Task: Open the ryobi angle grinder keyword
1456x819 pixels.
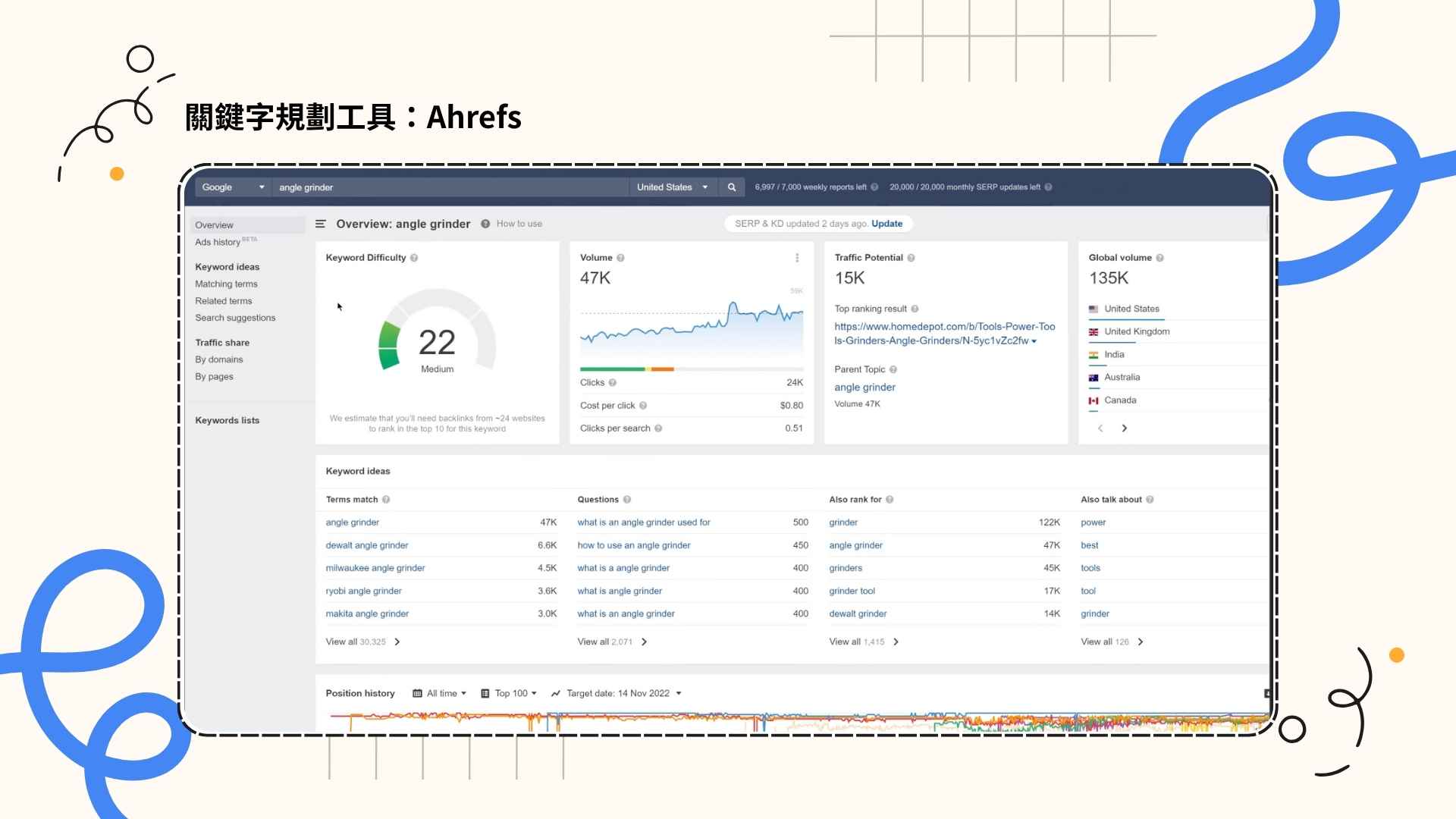Action: [x=363, y=591]
